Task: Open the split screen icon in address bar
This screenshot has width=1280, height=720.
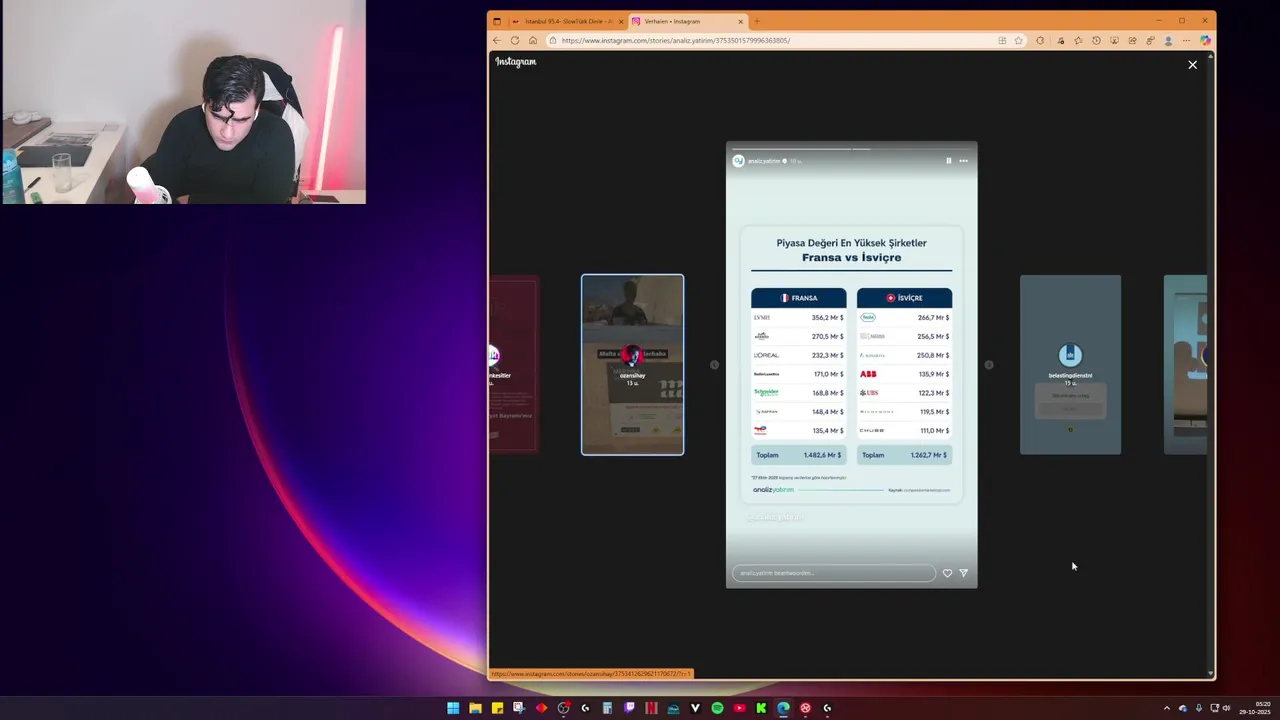Action: pos(1002,41)
